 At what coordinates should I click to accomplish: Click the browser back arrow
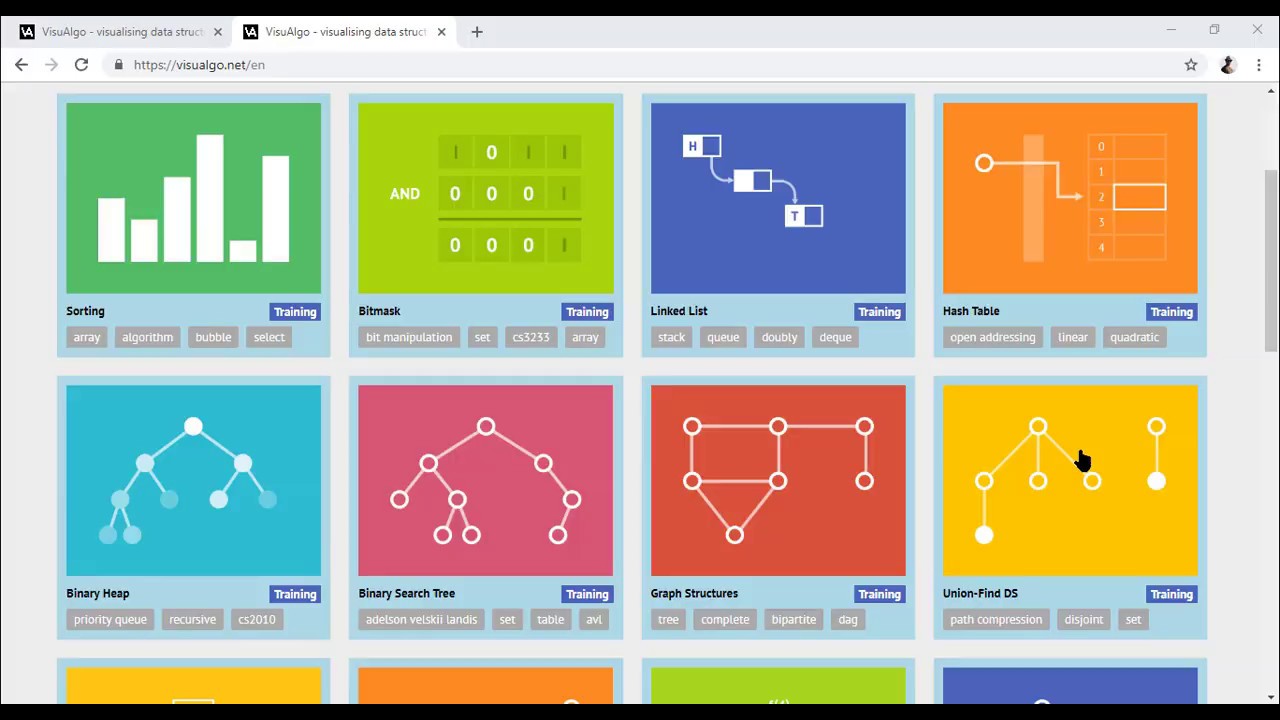[x=21, y=65]
